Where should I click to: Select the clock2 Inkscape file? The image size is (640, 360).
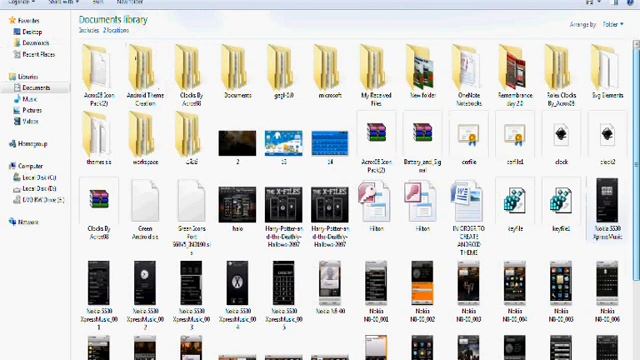(607, 139)
